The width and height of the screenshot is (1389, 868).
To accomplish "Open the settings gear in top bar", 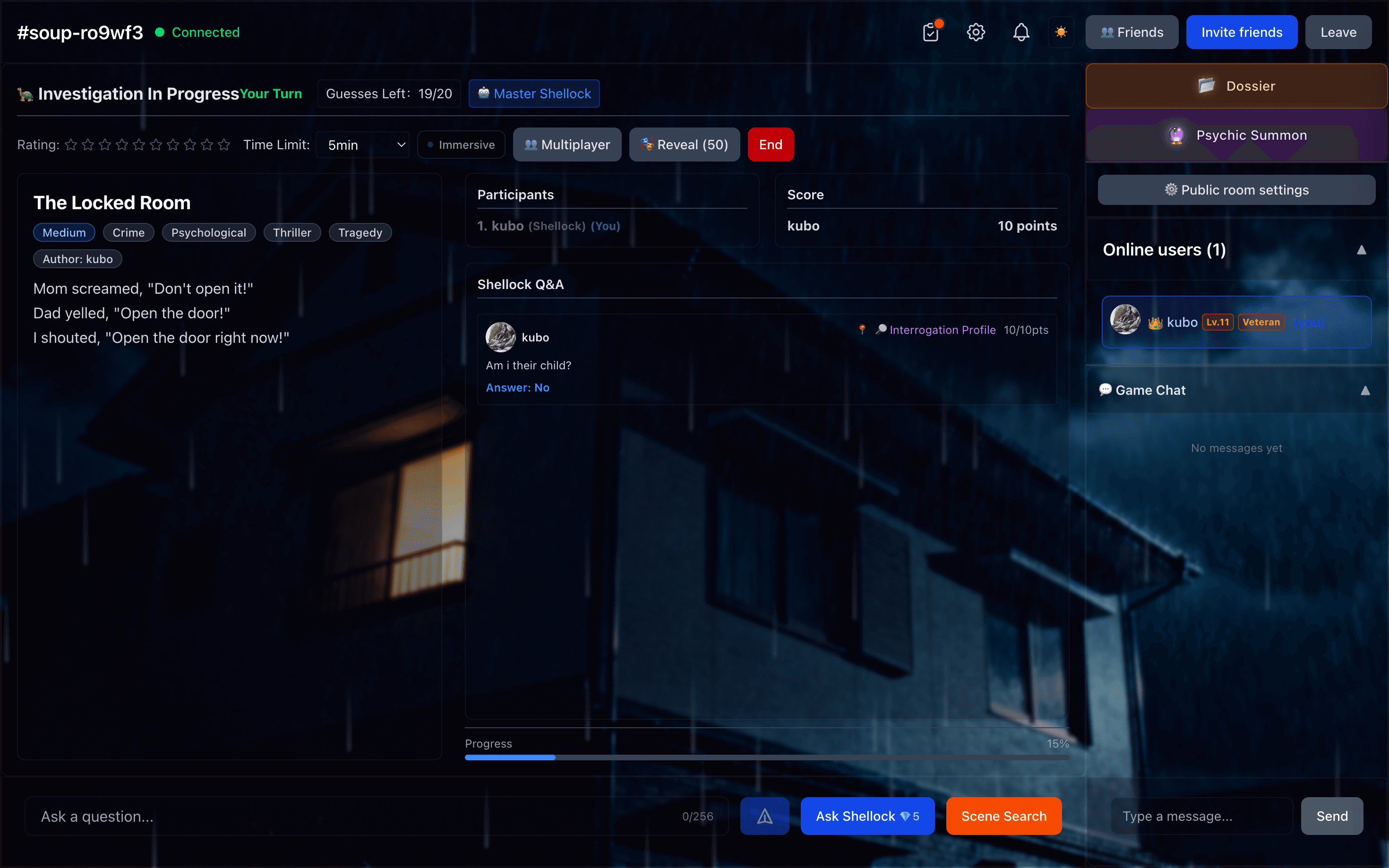I will [x=975, y=32].
